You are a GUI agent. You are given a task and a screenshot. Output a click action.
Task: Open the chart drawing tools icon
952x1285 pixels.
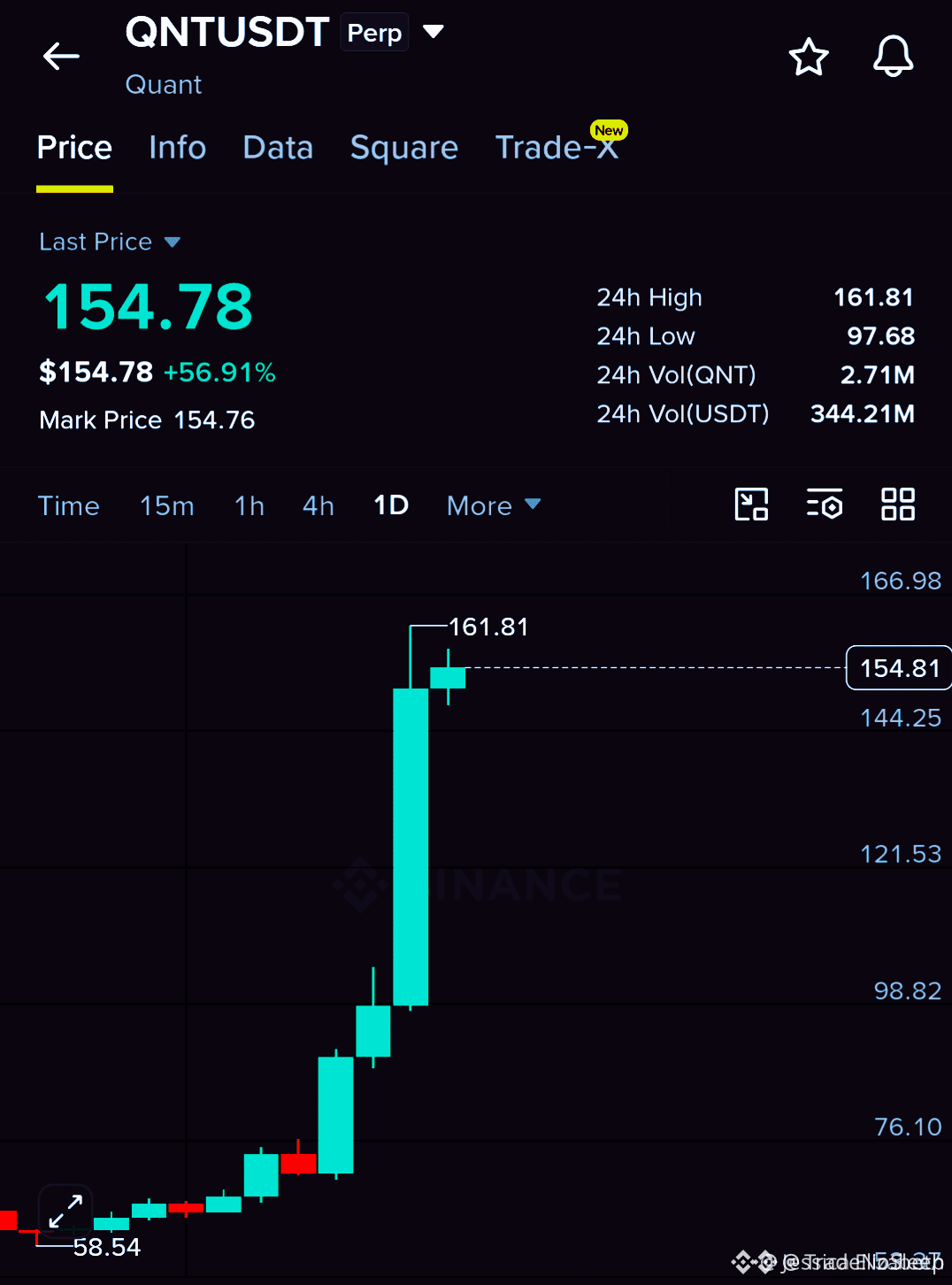coord(751,504)
